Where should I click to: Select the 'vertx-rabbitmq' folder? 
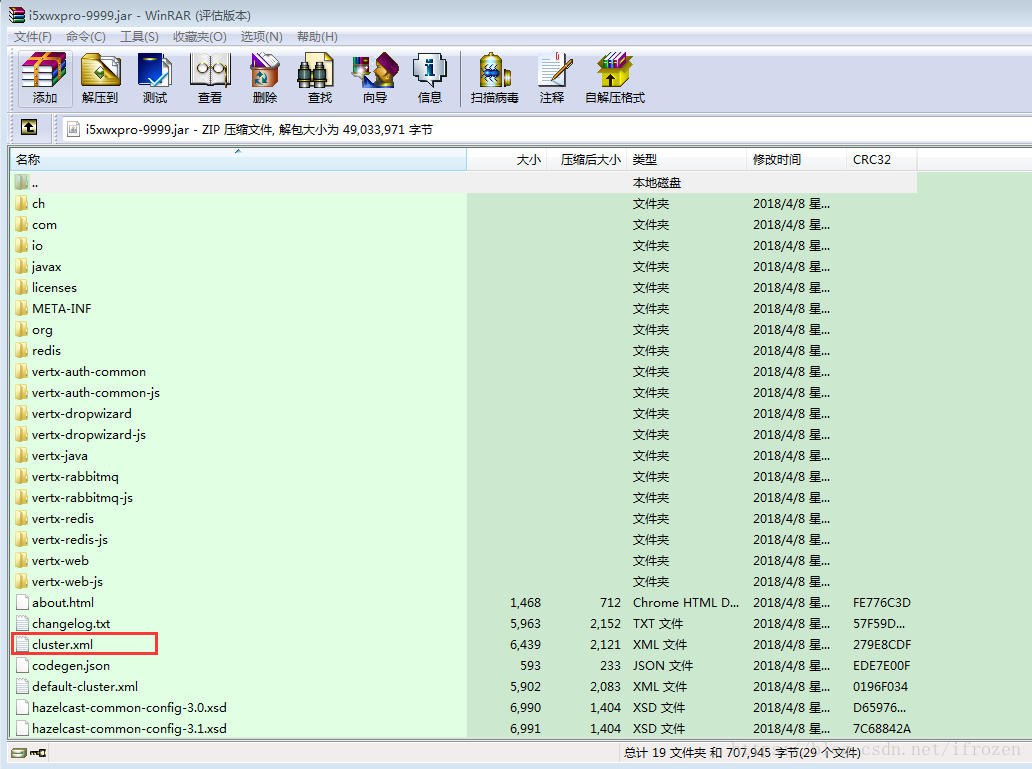click(x=67, y=477)
